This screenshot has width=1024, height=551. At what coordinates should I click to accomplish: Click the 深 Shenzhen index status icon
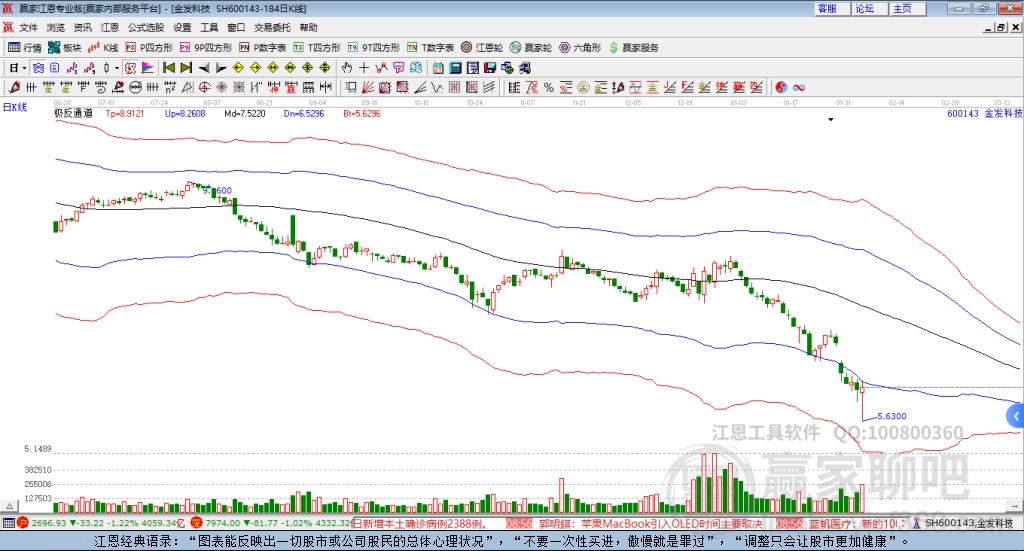click(196, 522)
